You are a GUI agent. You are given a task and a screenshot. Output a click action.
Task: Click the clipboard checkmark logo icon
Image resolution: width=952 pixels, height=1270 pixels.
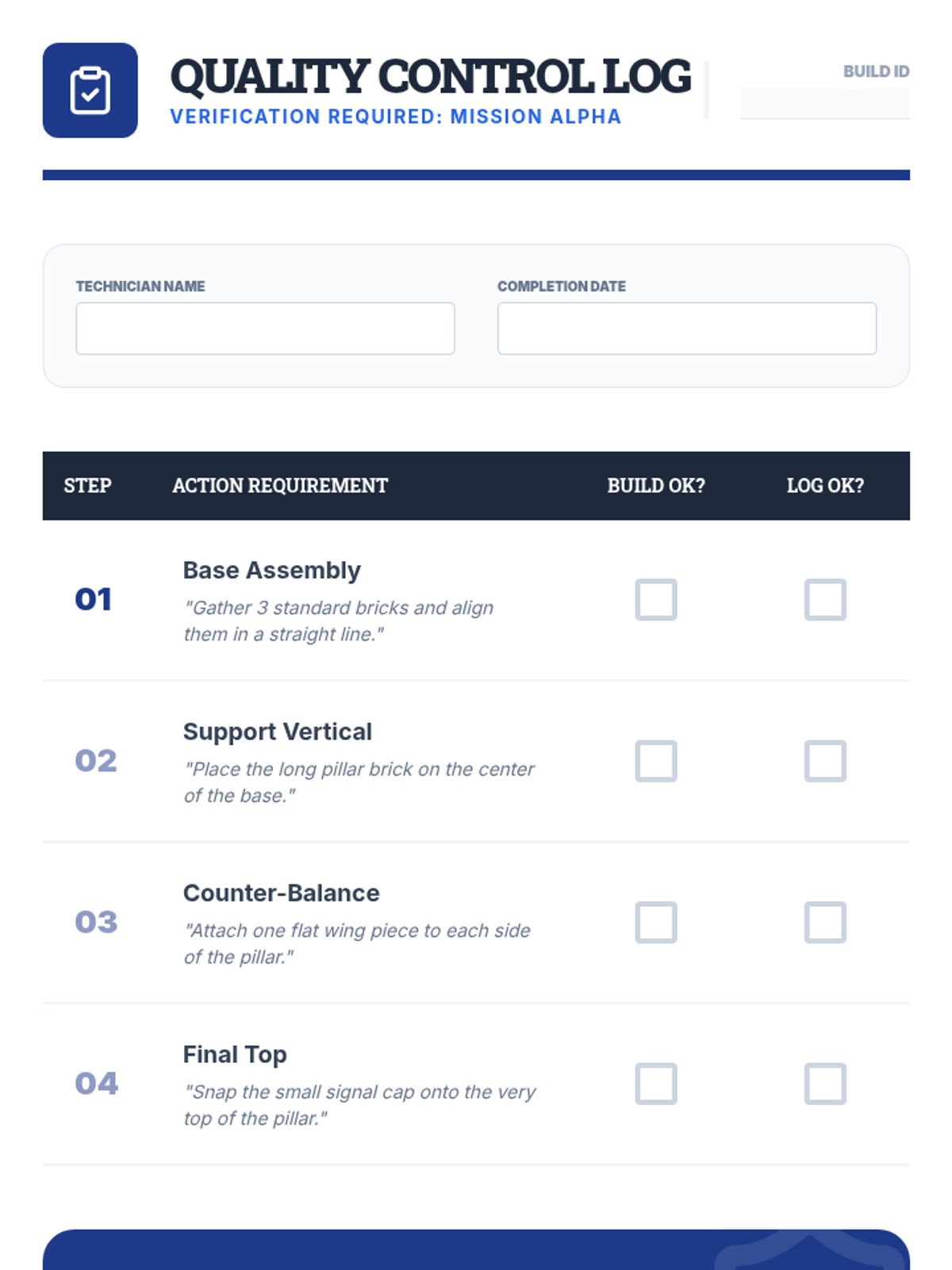(x=90, y=90)
